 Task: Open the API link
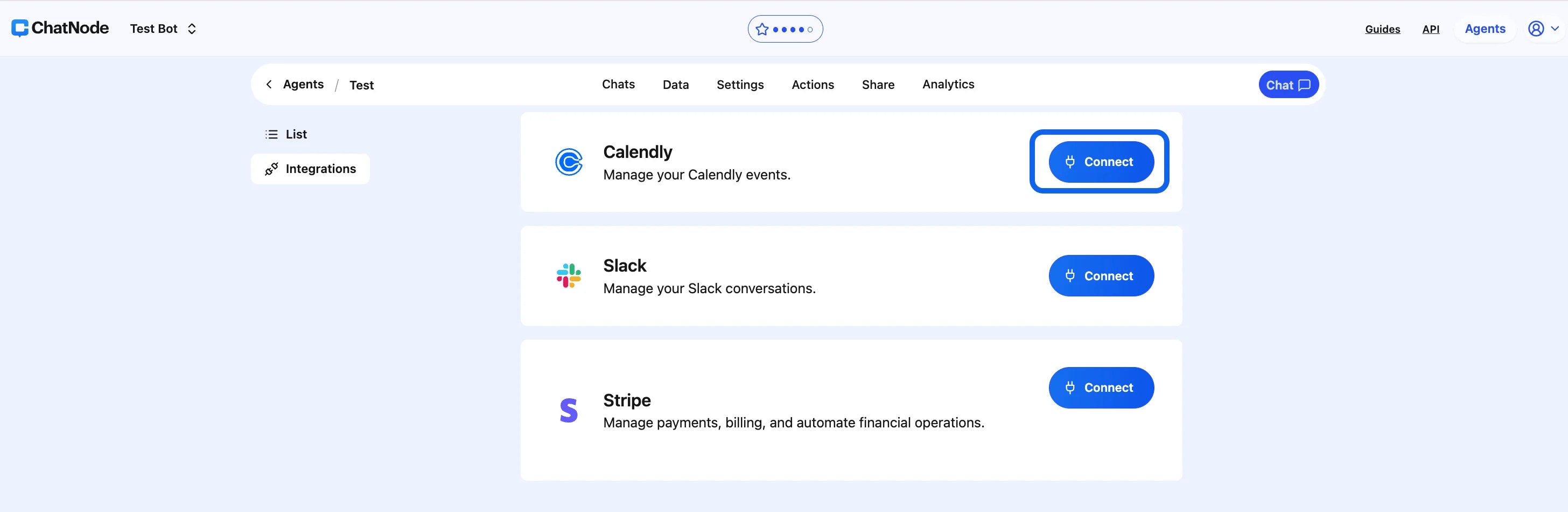tap(1430, 29)
